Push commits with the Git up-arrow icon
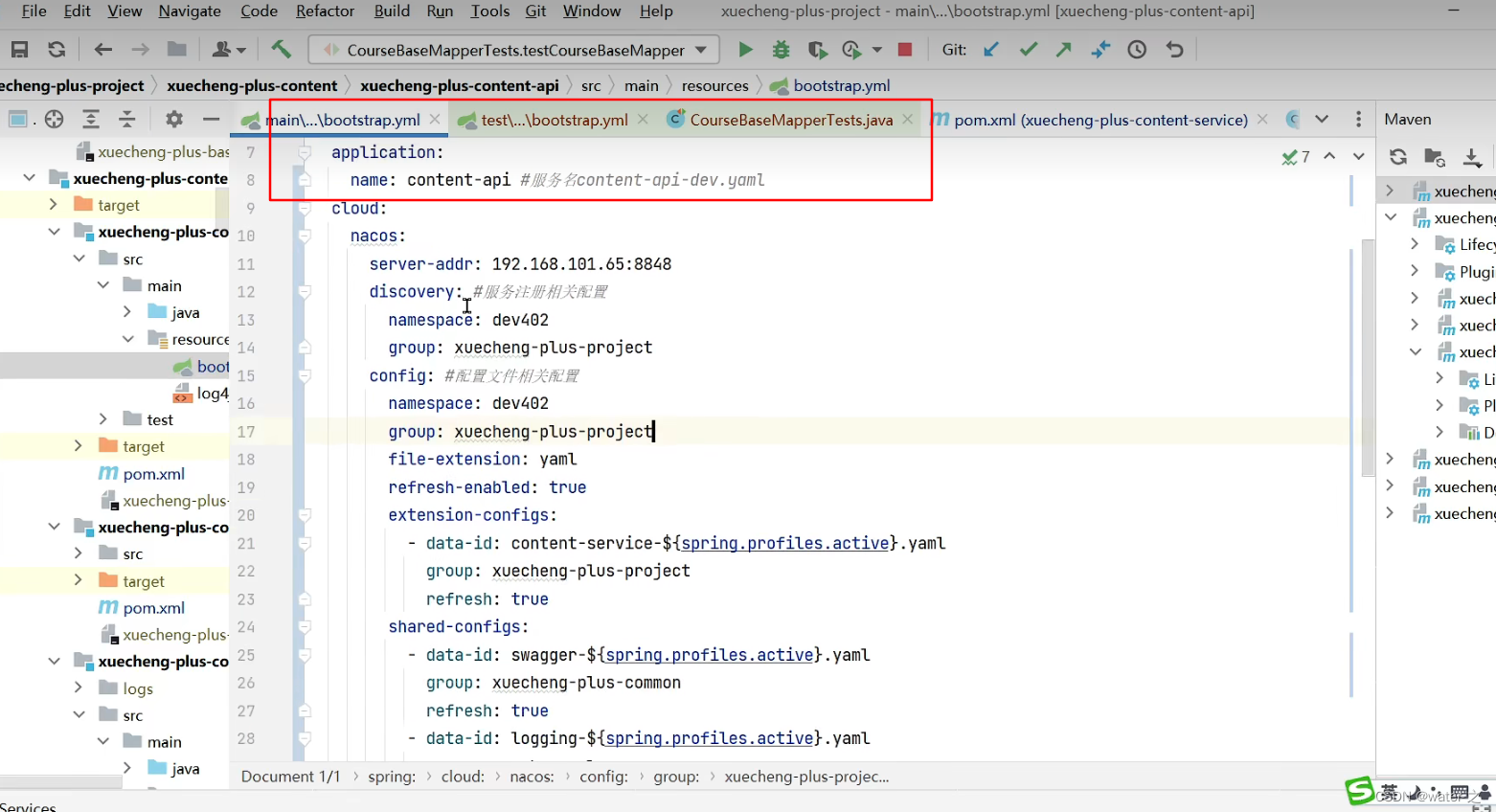Image resolution: width=1496 pixels, height=812 pixels. pyautogui.click(x=1064, y=50)
